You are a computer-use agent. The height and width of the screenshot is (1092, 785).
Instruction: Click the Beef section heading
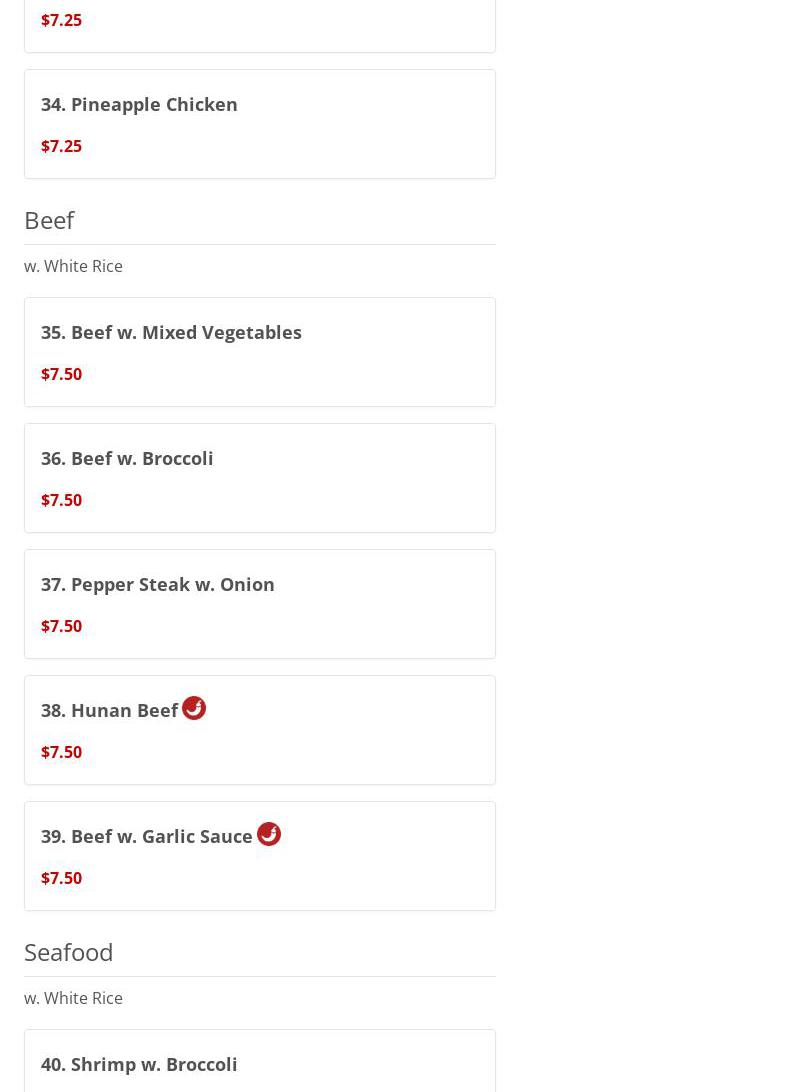point(49,220)
